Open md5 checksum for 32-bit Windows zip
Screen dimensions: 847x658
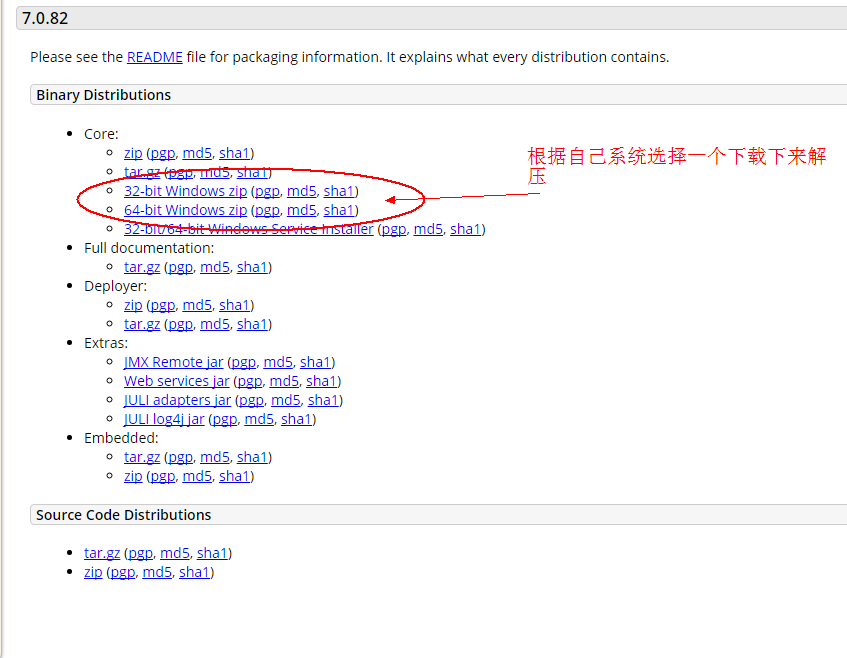click(x=302, y=191)
